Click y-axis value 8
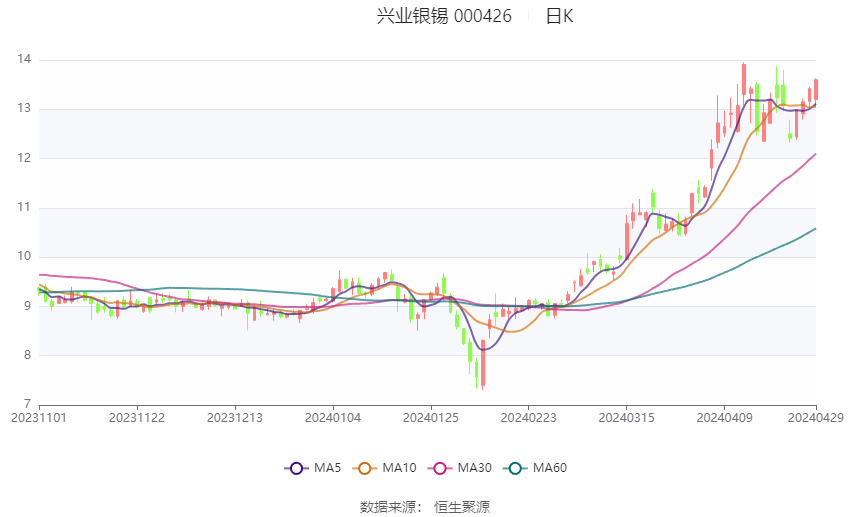Viewport: 850px width, 517px height. point(28,355)
